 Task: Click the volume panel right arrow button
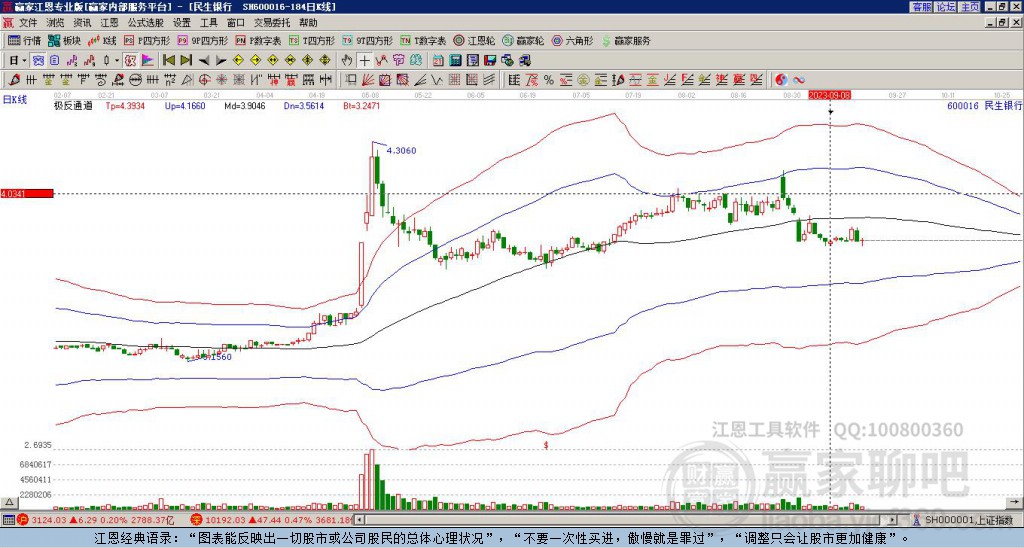[1015, 502]
